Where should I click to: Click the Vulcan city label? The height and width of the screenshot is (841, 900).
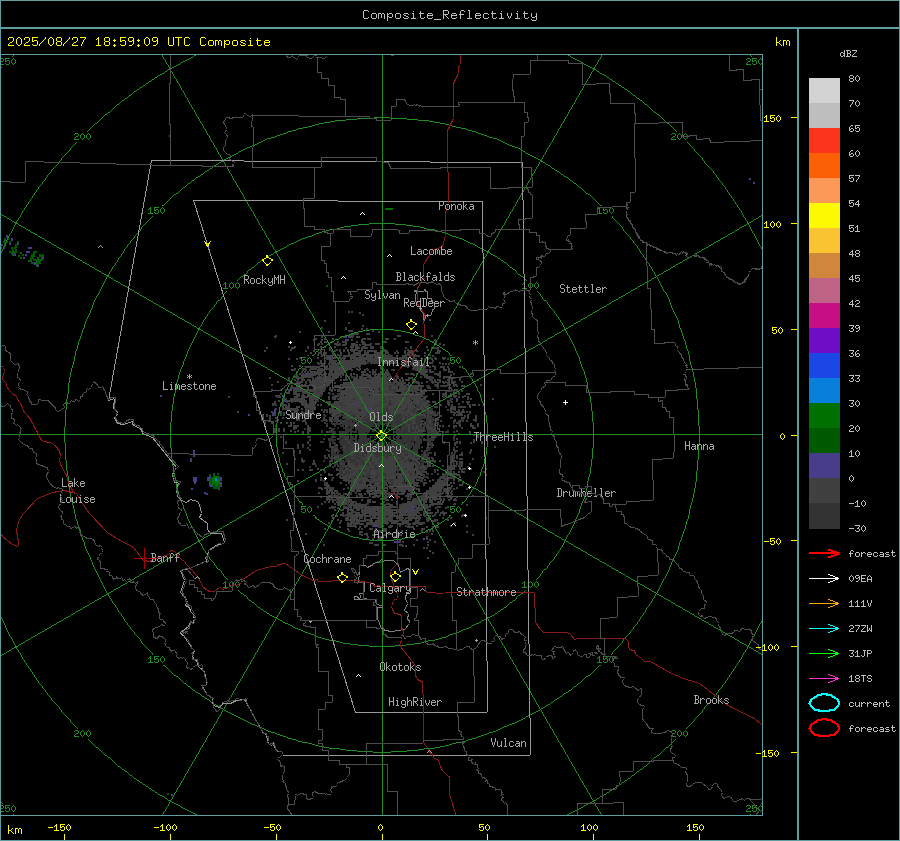[x=508, y=743]
